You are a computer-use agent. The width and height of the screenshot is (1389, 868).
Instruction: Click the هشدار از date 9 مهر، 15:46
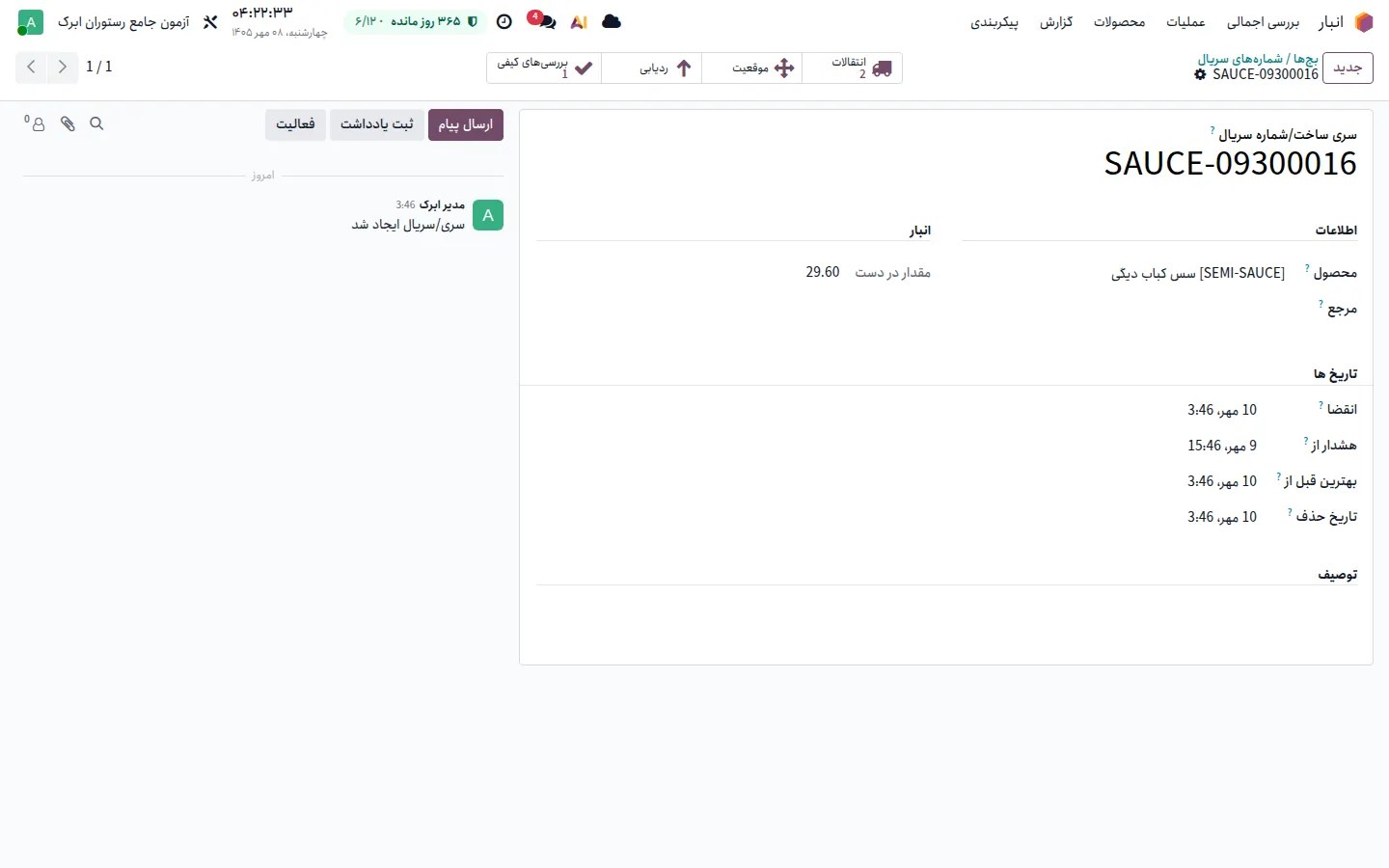click(1222, 446)
